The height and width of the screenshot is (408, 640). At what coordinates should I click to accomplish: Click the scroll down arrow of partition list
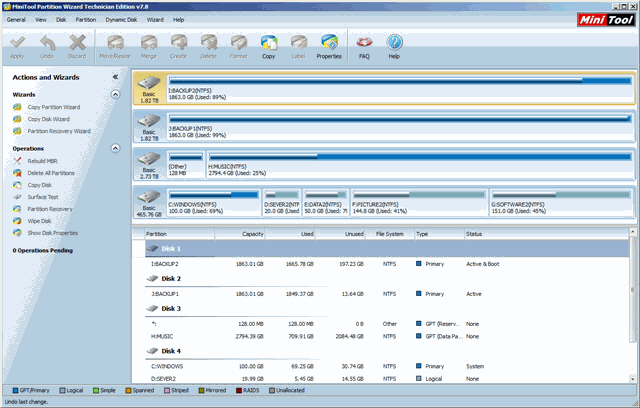coord(633,379)
